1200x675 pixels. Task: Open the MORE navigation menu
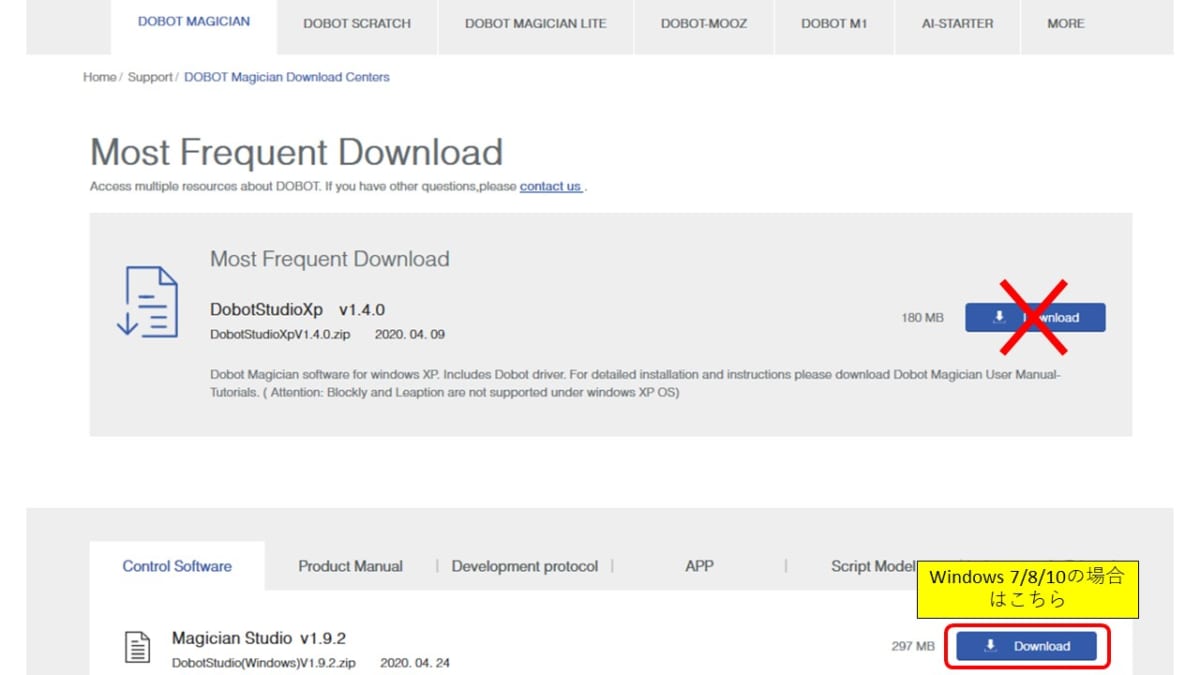click(1065, 24)
